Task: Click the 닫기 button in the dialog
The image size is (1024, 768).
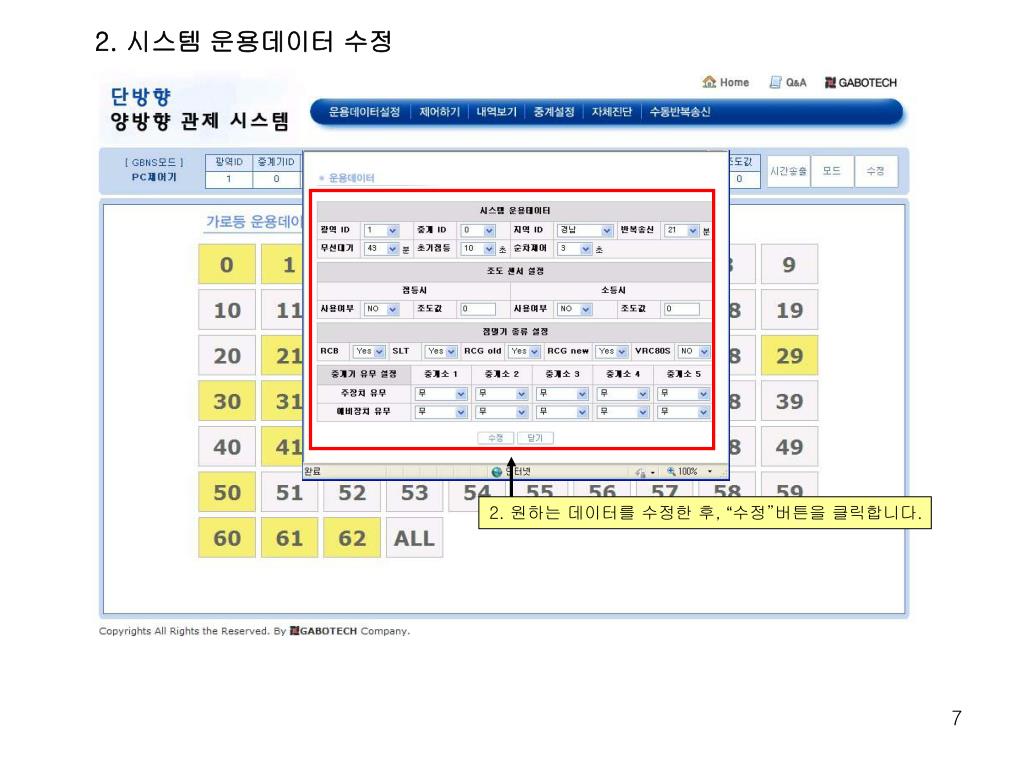Action: 535,438
